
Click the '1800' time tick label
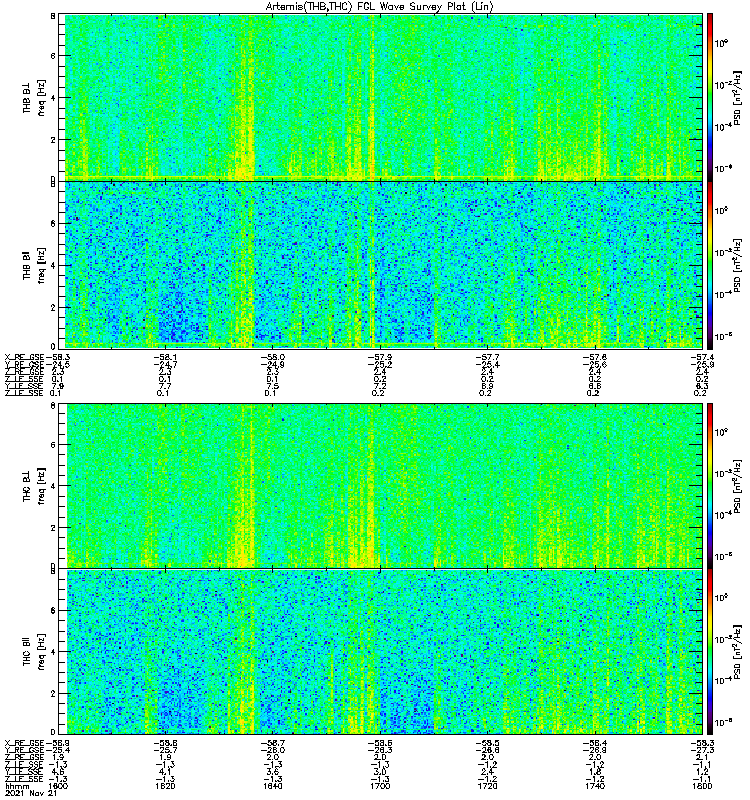(702, 786)
